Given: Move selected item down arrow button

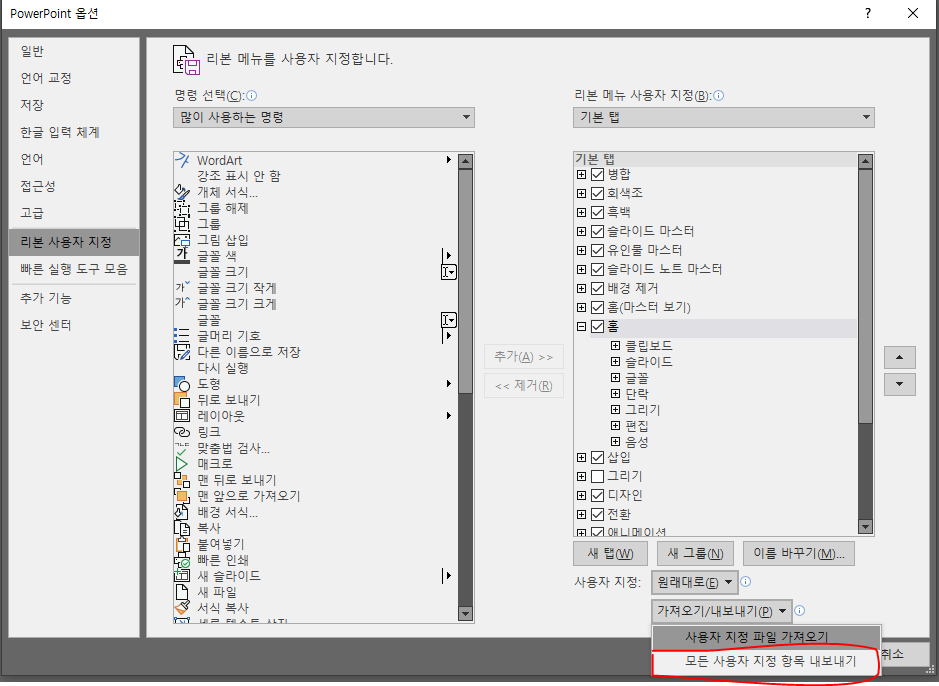Looking at the screenshot, I should point(899,384).
